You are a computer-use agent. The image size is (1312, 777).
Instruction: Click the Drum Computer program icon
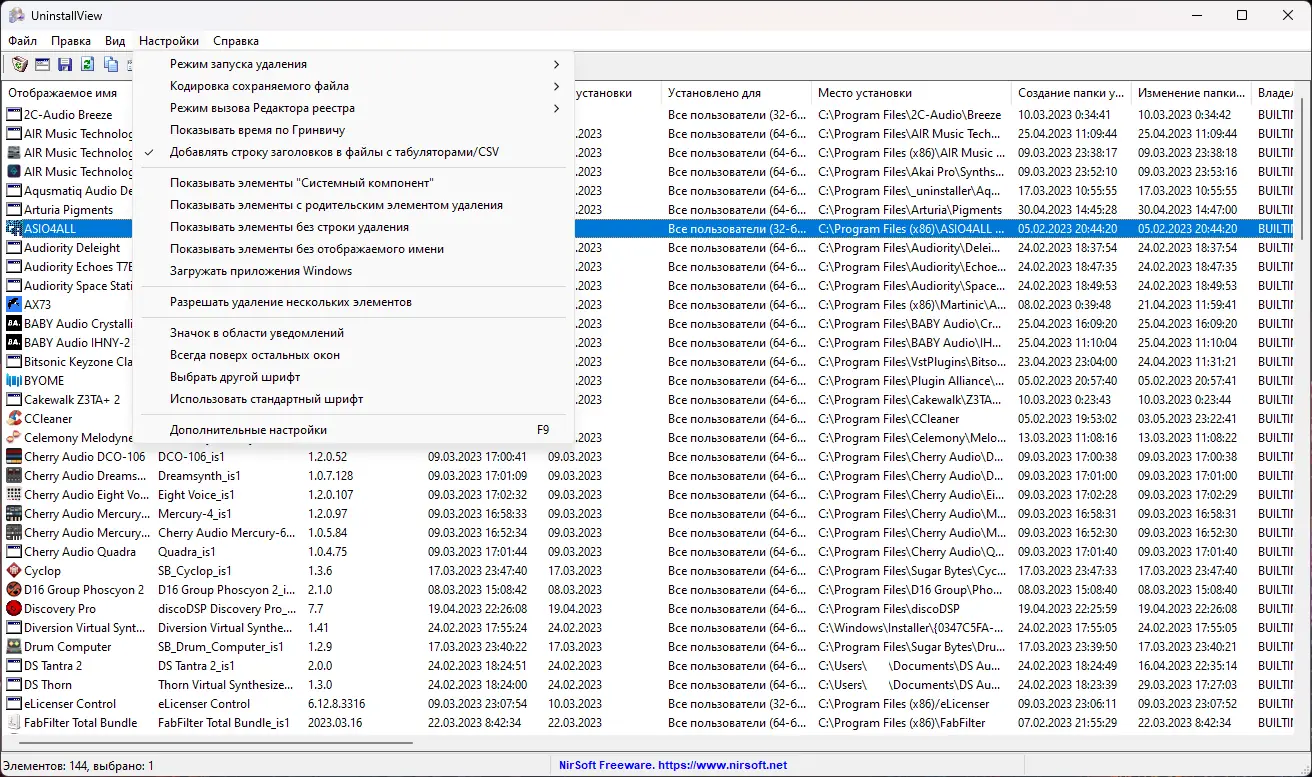(14, 647)
